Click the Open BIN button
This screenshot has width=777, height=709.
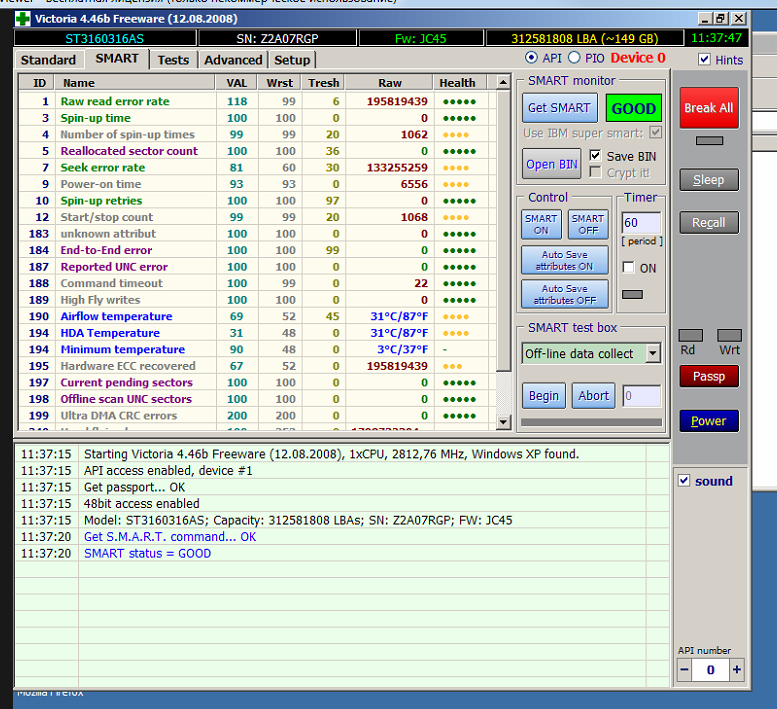pos(551,164)
